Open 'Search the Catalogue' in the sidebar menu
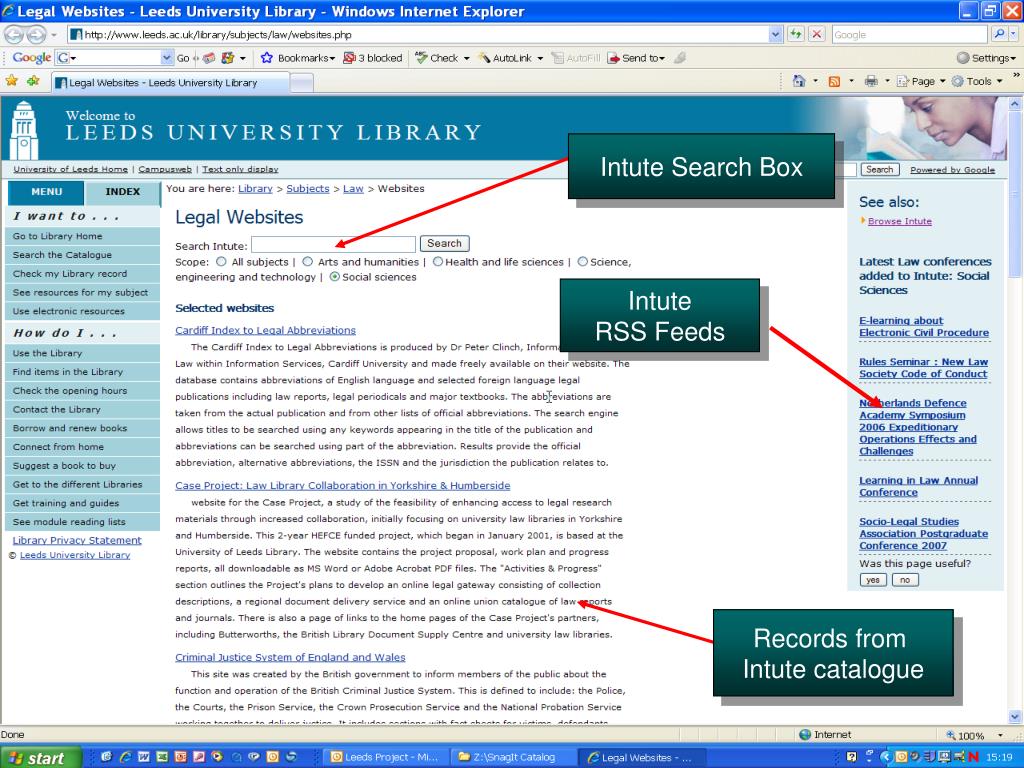Screen dimensions: 1024x768 [82, 255]
